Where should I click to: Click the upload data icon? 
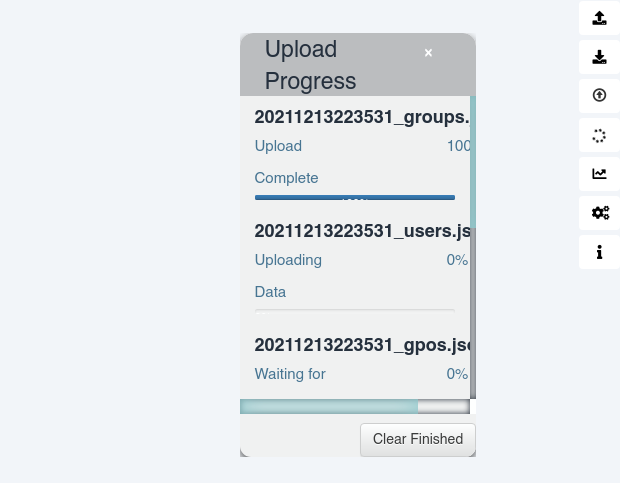point(599,18)
